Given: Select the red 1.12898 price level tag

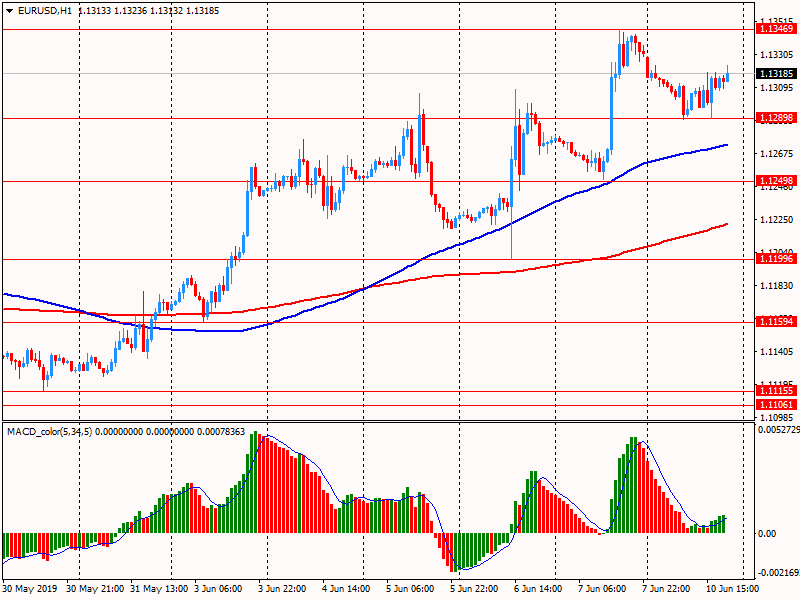Looking at the screenshot, I should 777,118.
